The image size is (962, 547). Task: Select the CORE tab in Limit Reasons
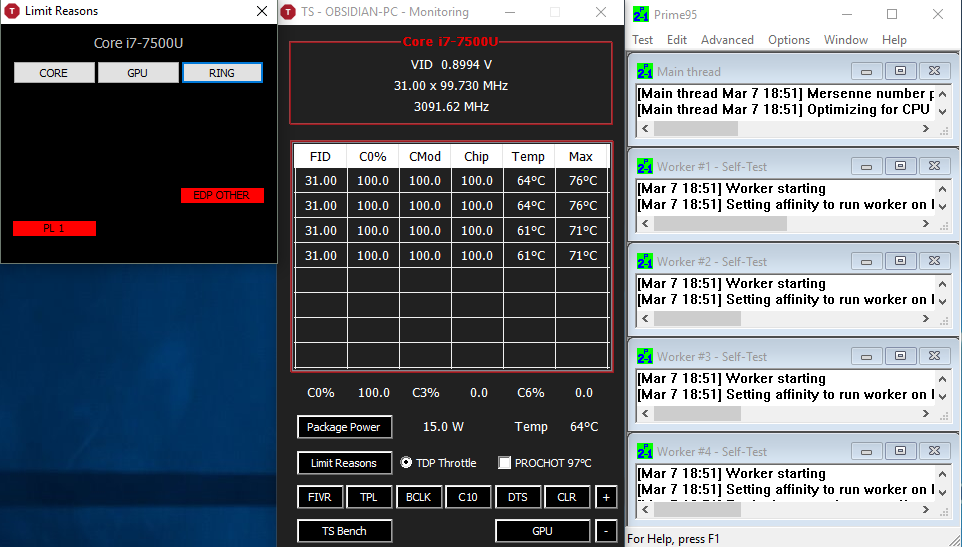point(54,72)
